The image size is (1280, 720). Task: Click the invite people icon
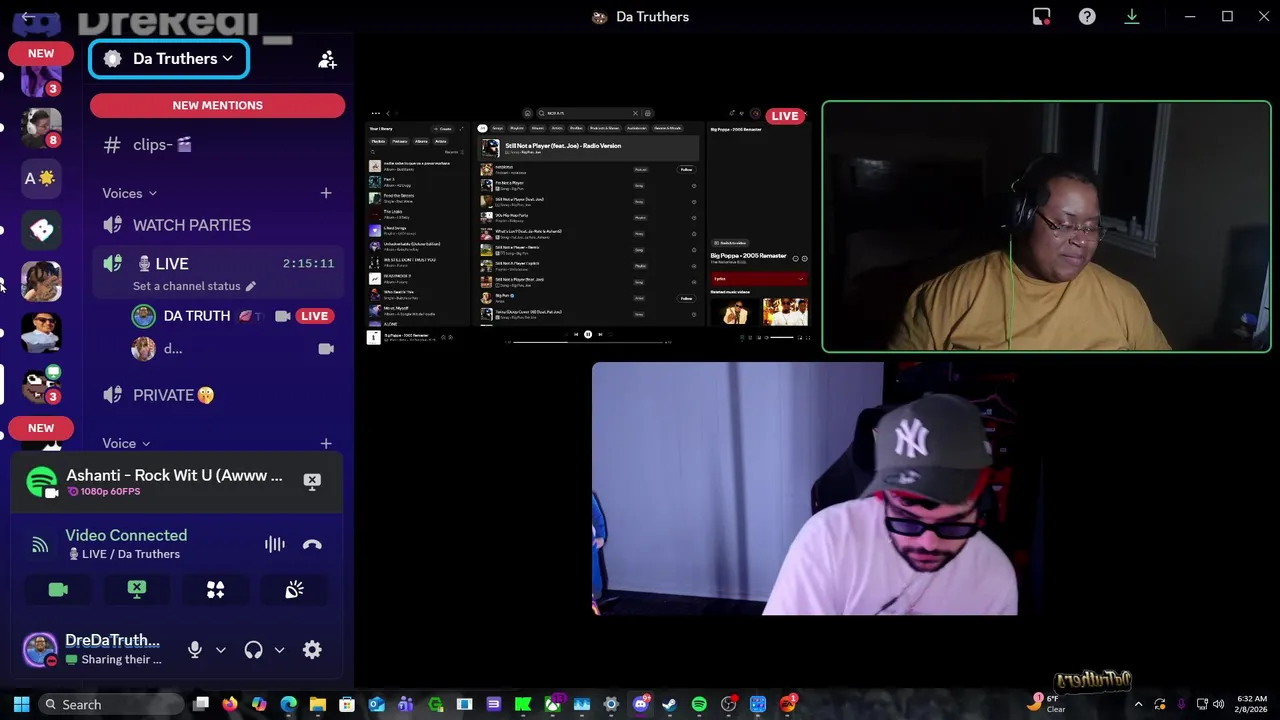(327, 60)
